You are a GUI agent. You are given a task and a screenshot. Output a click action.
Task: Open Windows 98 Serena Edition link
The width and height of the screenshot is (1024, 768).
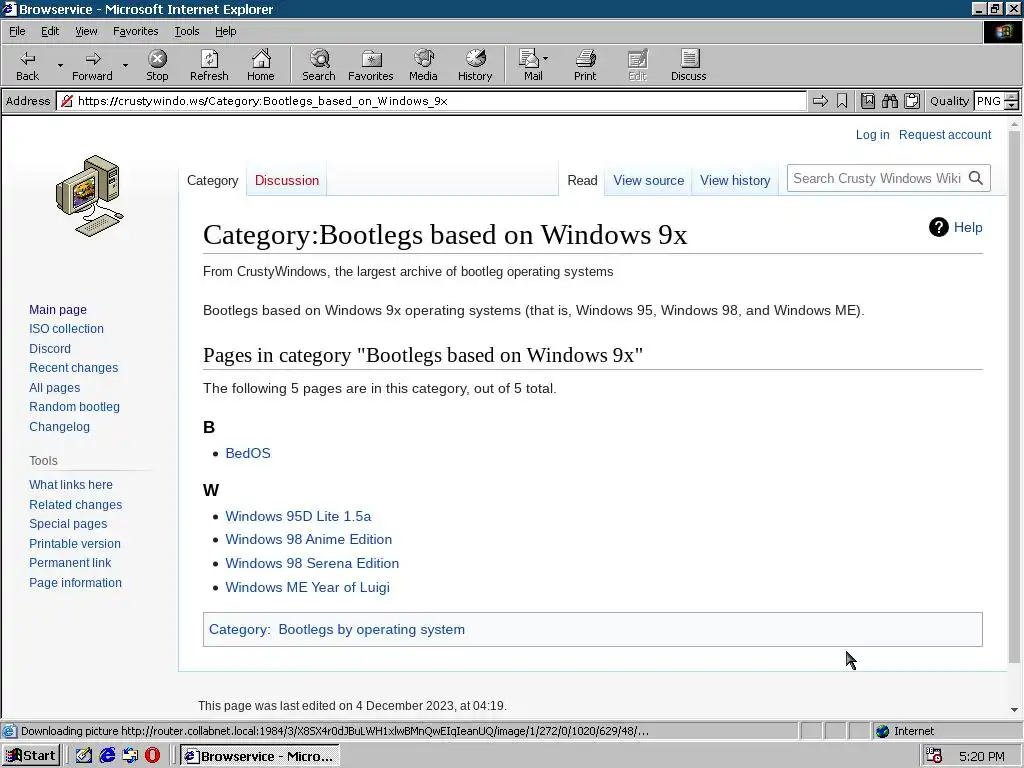[x=312, y=563]
